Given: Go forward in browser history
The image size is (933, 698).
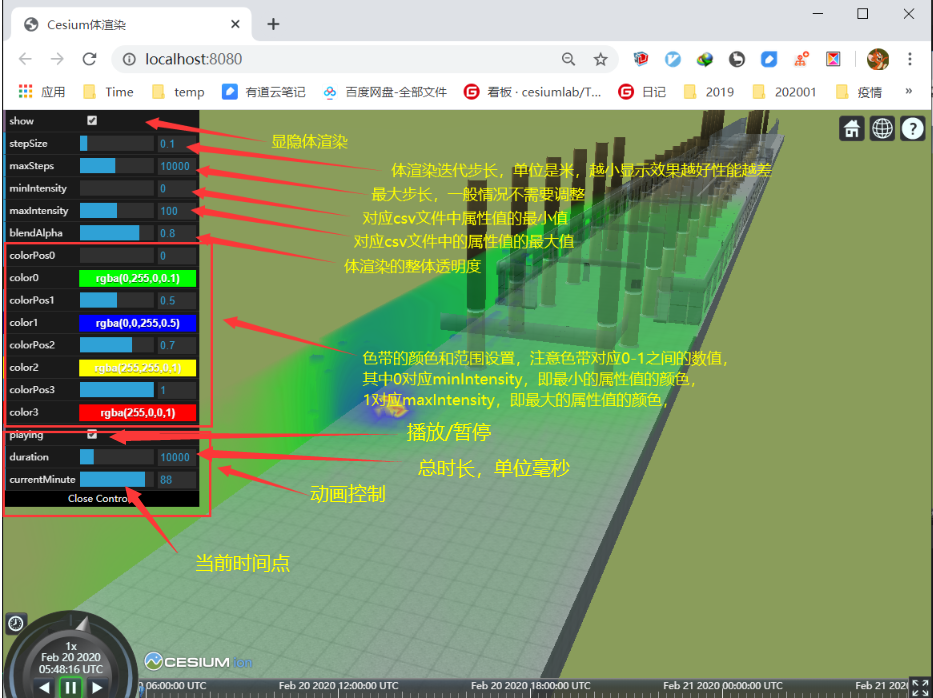Looking at the screenshot, I should [57, 59].
